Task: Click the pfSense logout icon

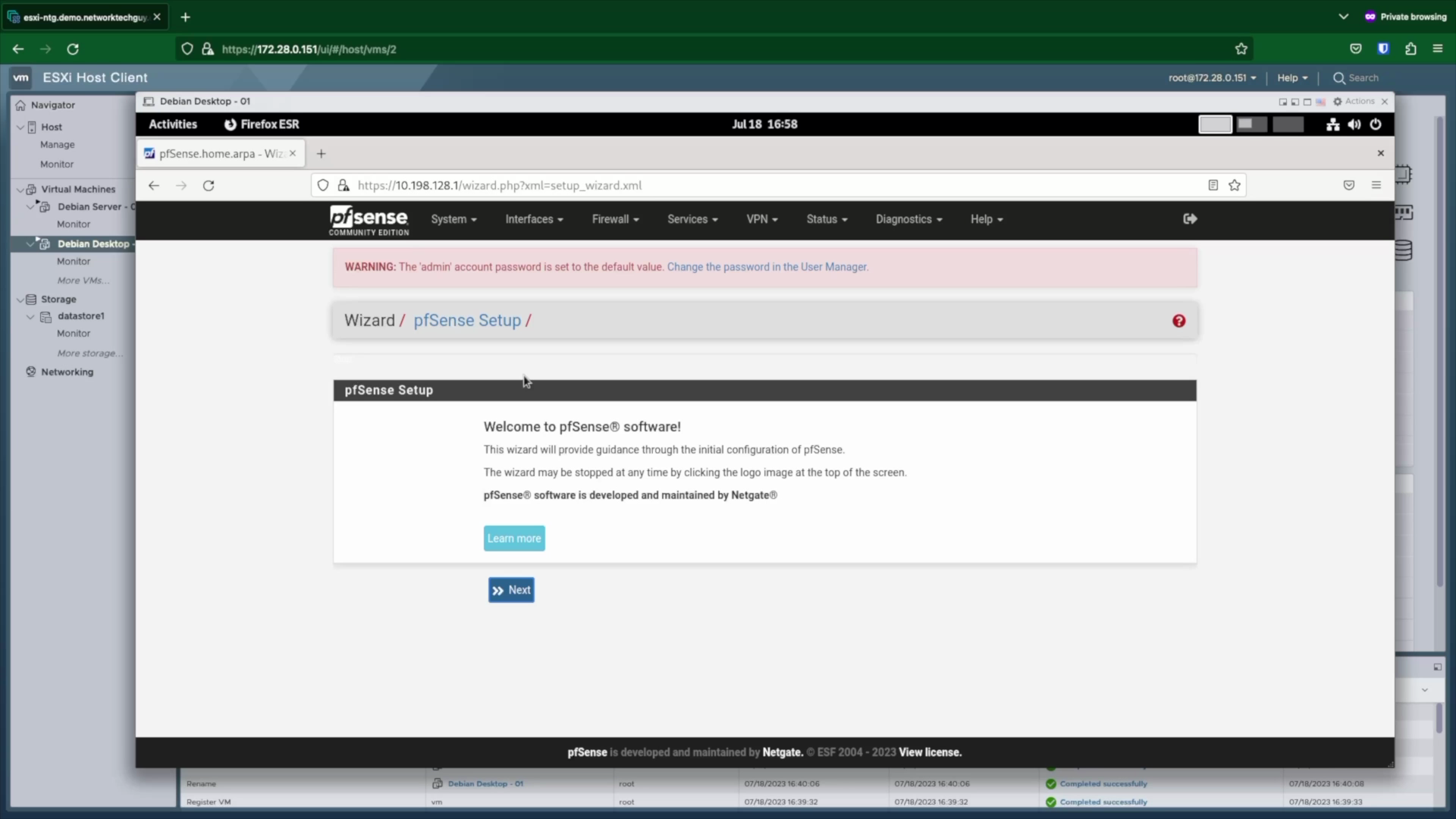Action: click(1190, 218)
